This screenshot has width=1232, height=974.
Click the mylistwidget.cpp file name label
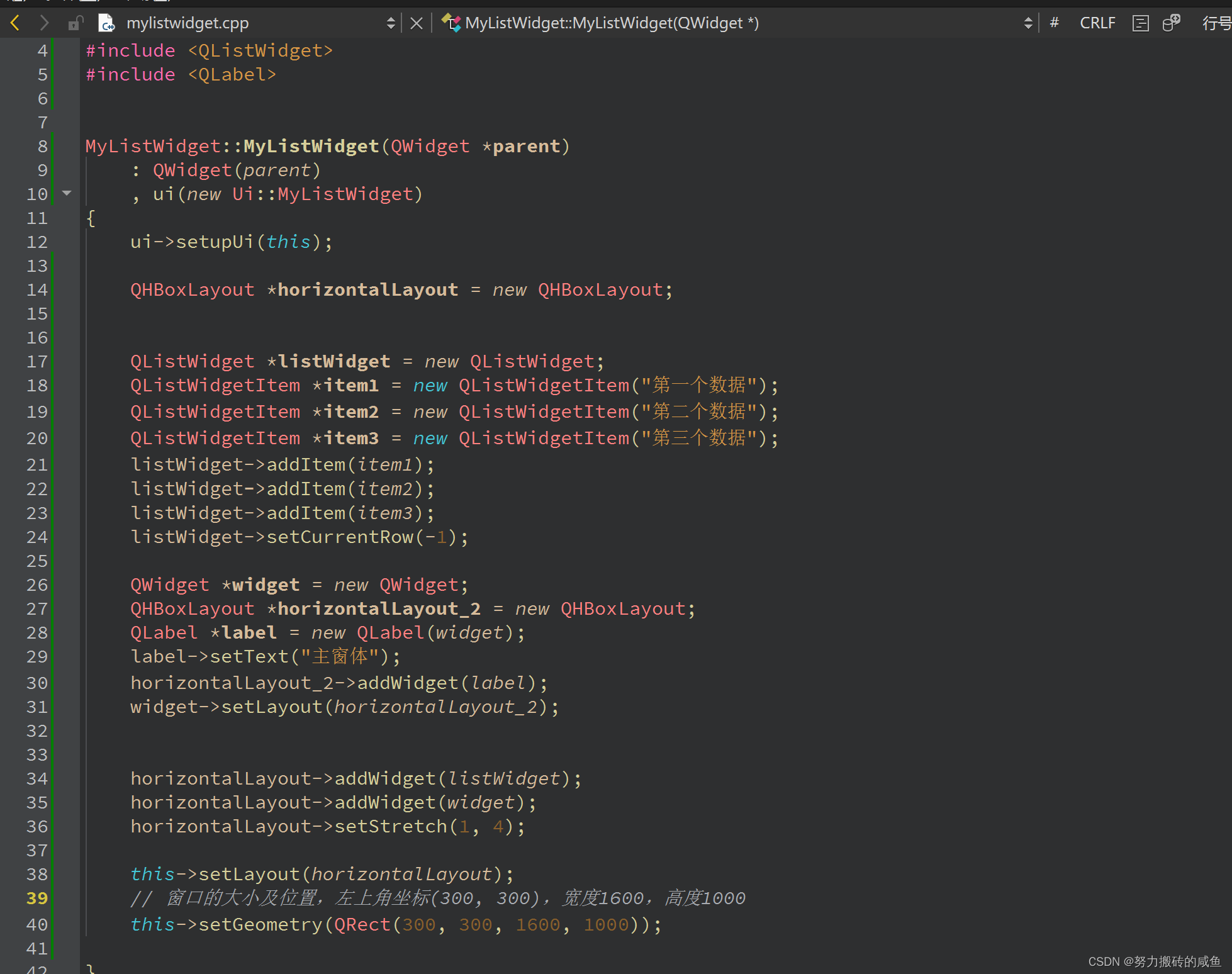tap(188, 23)
